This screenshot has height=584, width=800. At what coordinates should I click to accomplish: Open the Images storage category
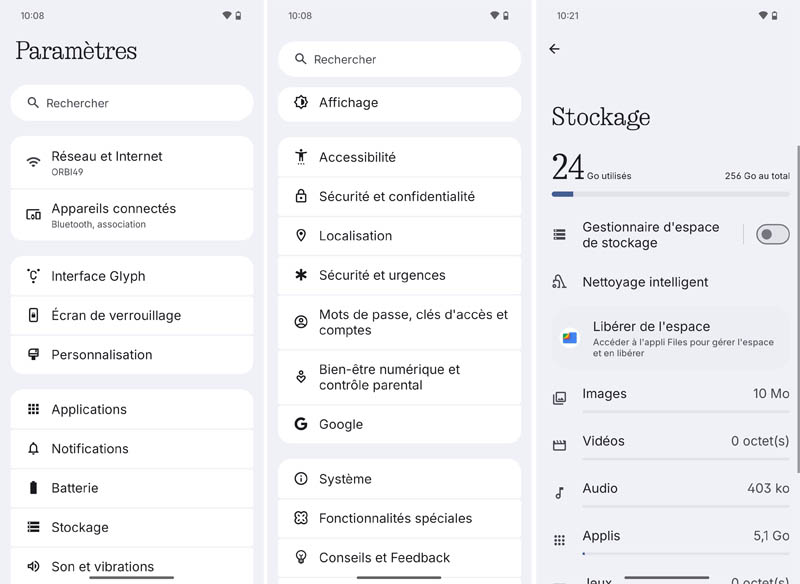670,395
